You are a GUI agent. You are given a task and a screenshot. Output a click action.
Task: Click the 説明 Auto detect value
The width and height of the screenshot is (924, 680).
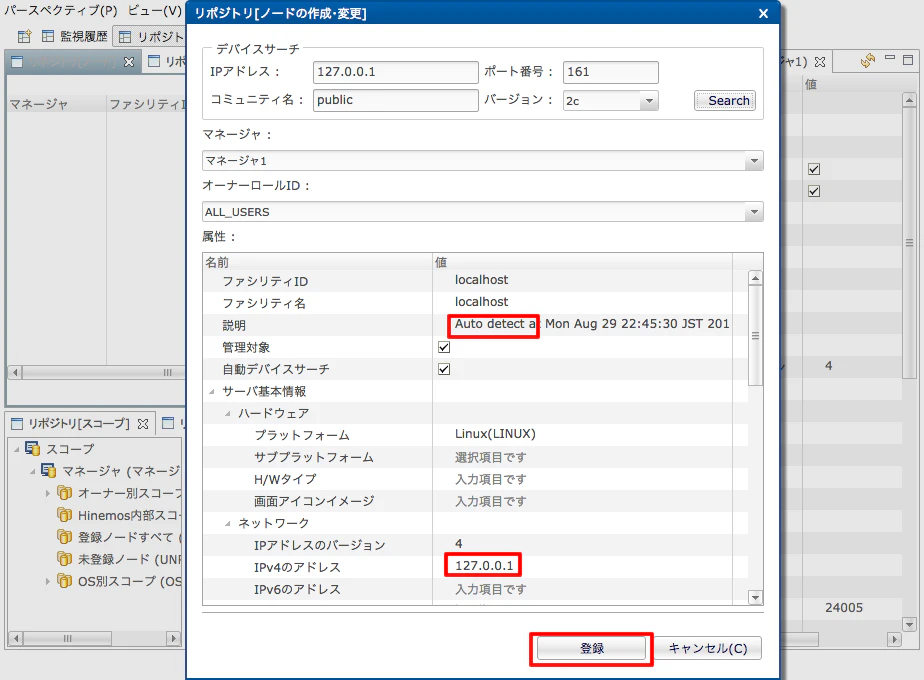(x=591, y=324)
